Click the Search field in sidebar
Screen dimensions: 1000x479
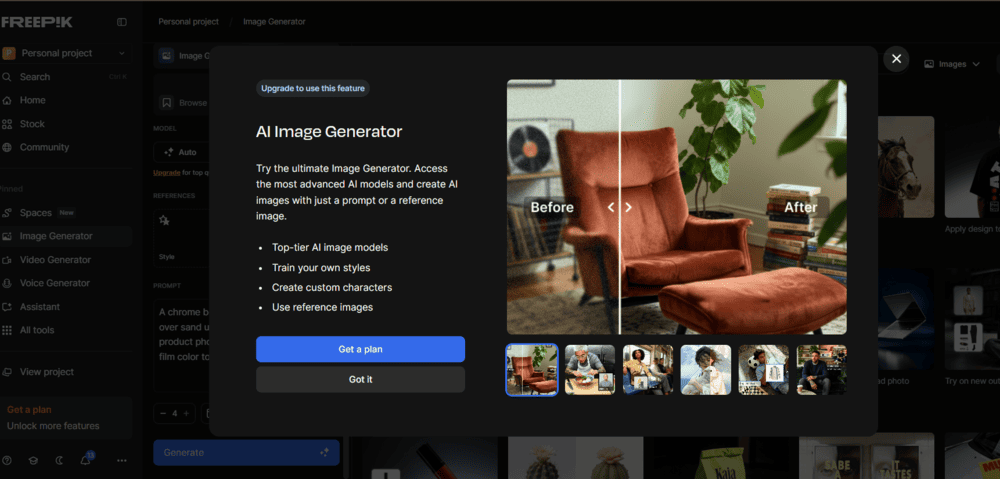click(60, 77)
